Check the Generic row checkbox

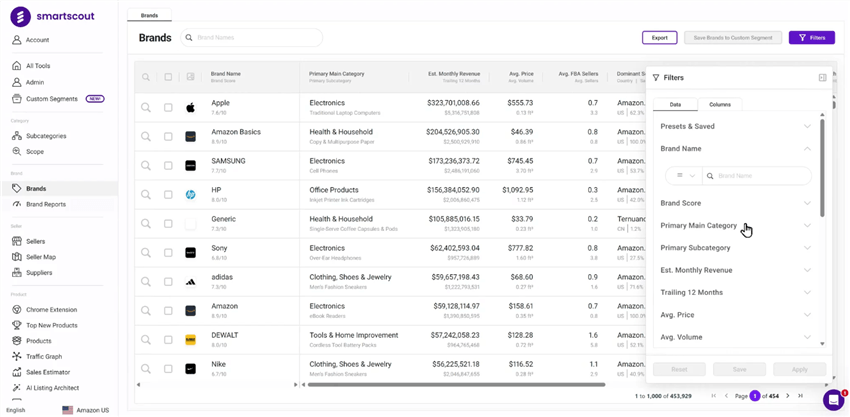(x=168, y=223)
